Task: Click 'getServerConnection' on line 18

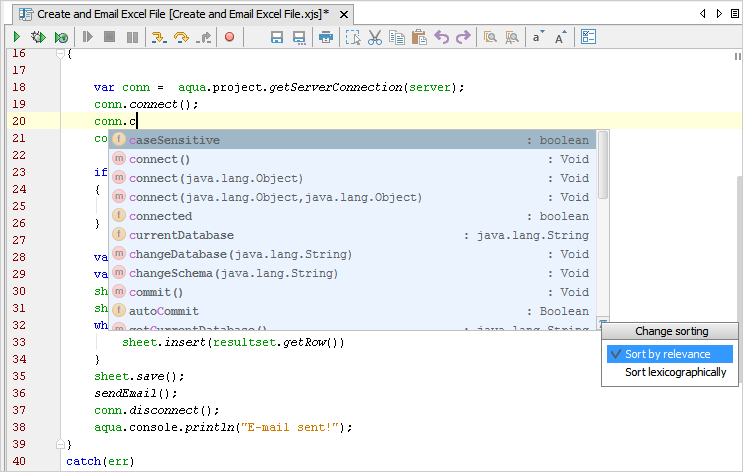Action: click(335, 87)
